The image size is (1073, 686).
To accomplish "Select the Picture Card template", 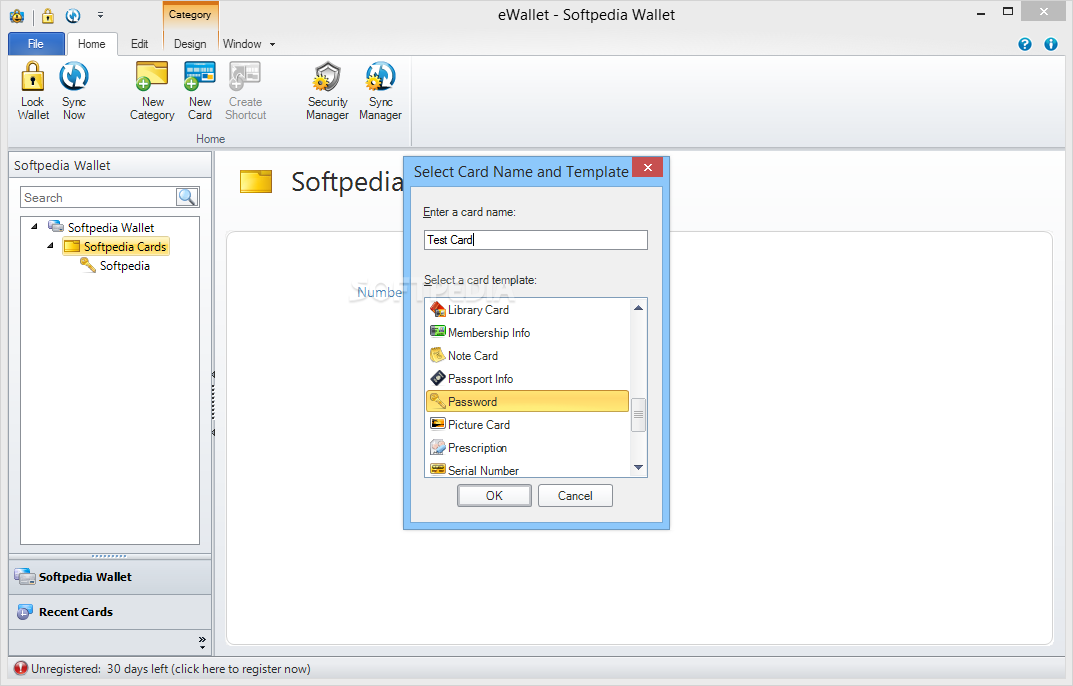I will 527,424.
